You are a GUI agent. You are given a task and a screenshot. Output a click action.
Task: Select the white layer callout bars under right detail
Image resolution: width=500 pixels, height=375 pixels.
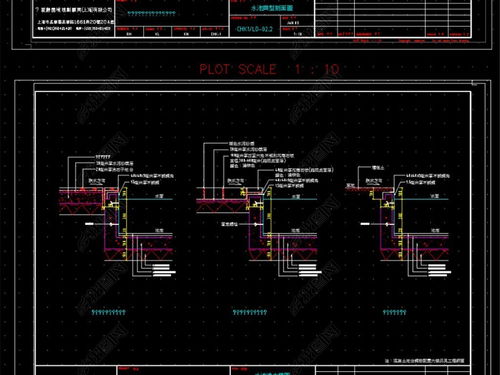[x=439, y=269]
